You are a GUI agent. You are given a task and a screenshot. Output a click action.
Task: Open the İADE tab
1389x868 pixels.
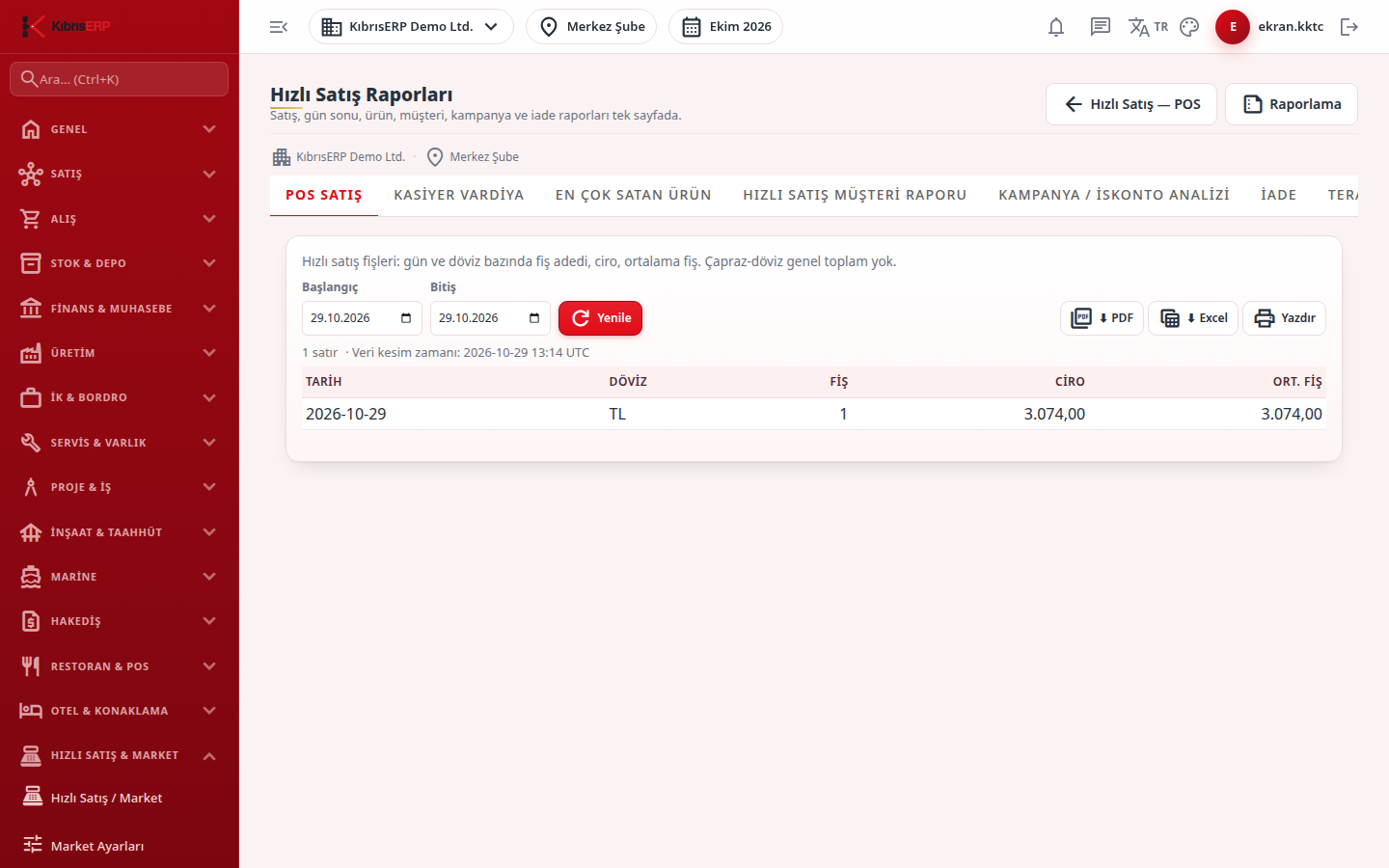1279,195
